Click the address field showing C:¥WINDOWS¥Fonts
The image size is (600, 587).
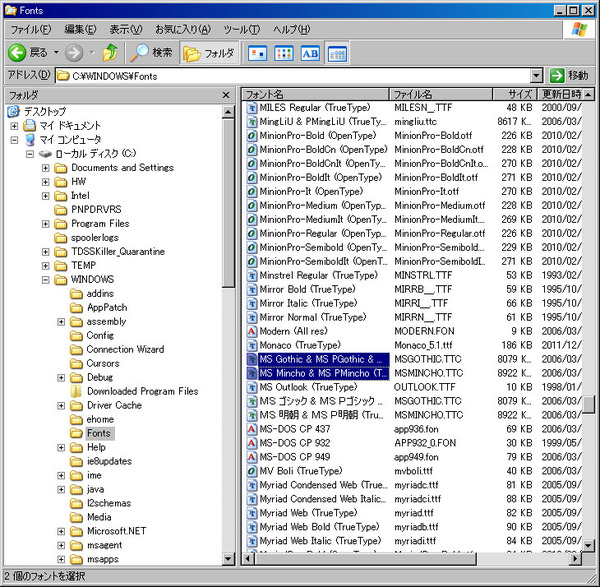pyautogui.click(x=294, y=76)
